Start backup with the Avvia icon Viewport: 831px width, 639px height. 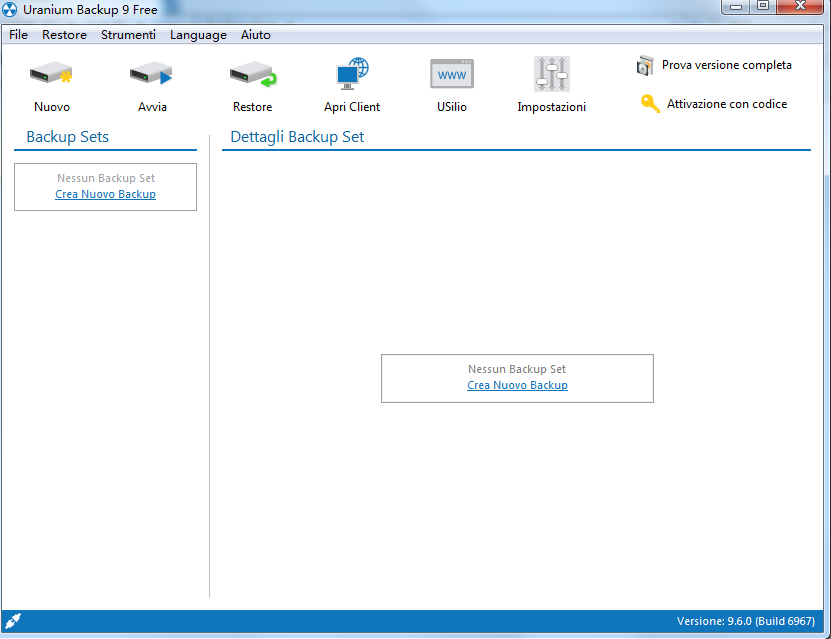point(151,74)
